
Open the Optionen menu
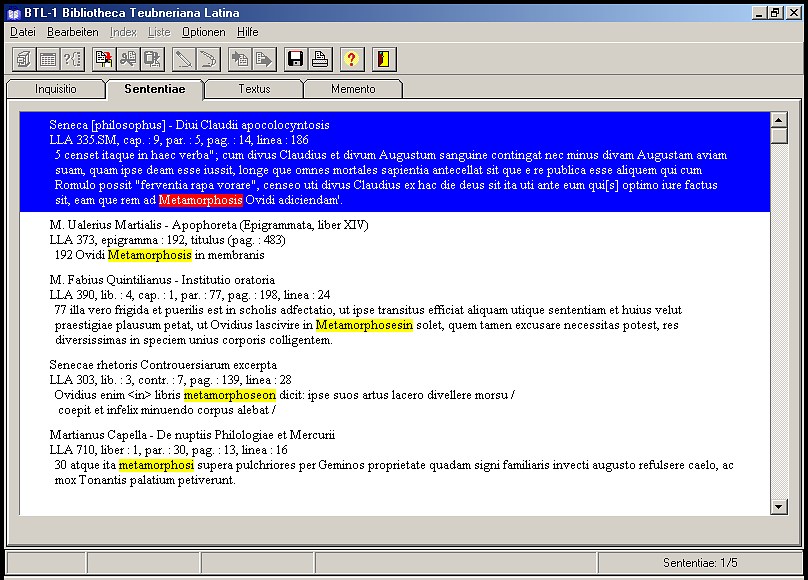[x=204, y=32]
